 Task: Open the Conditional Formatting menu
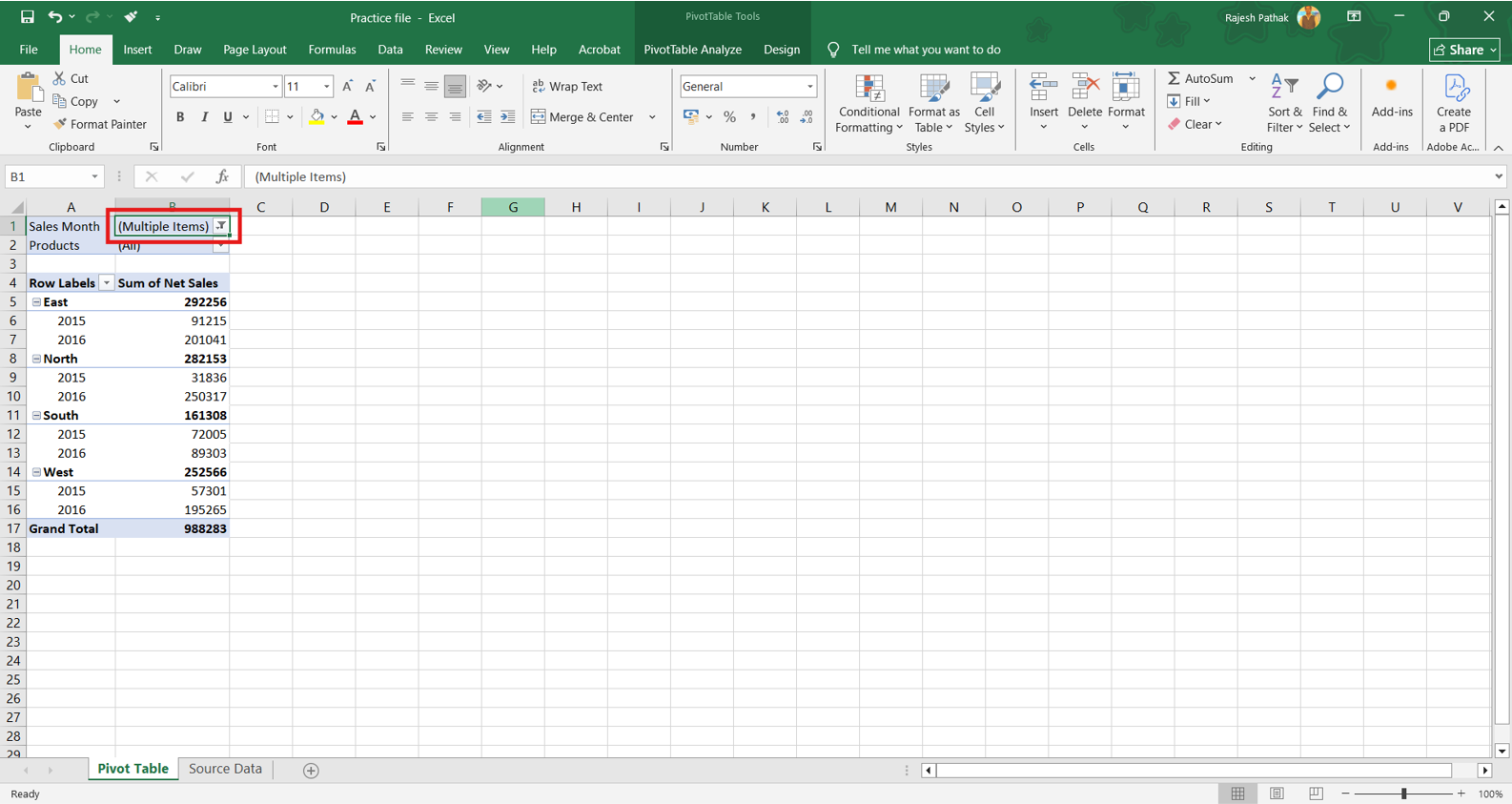pos(868,104)
